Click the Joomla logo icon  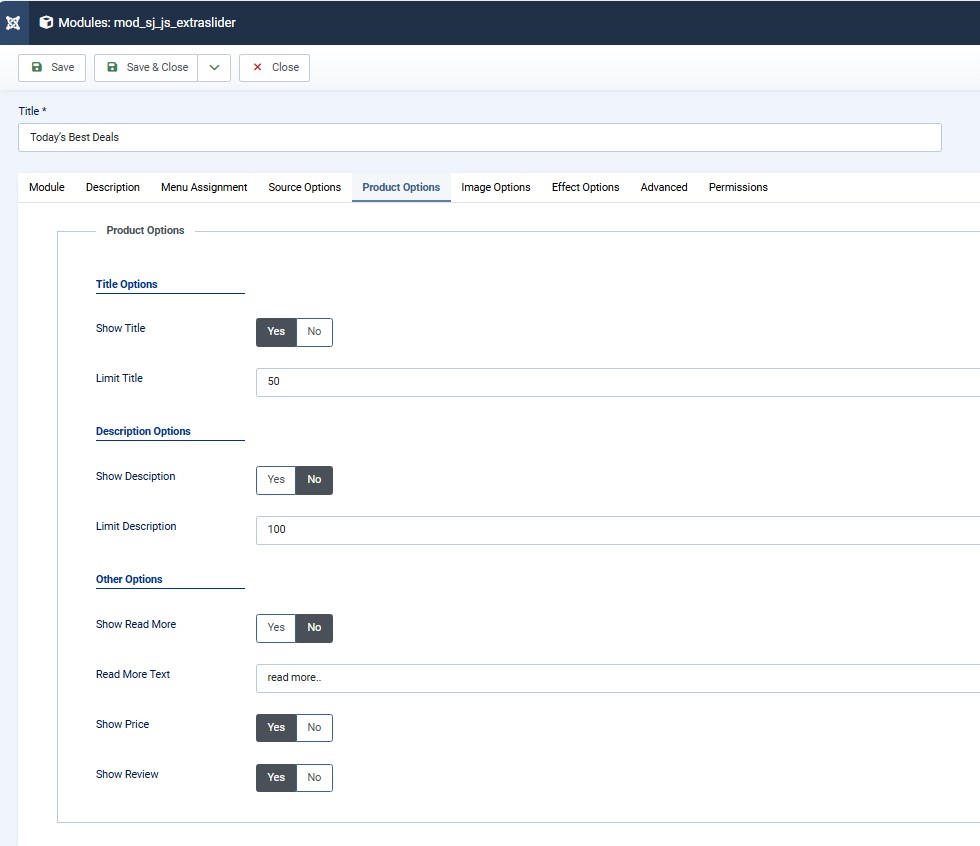13,22
